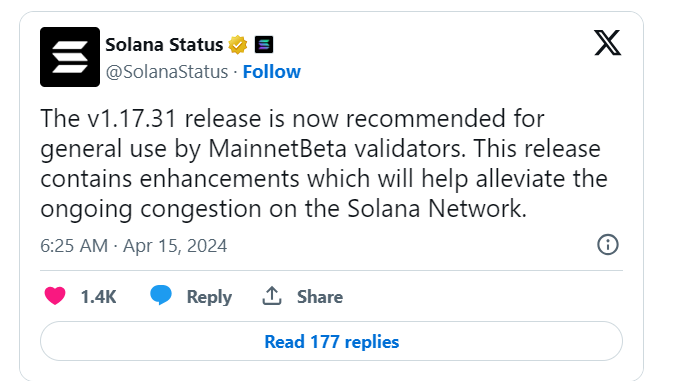Click the share upload arrow icon
Image resolution: width=673 pixels, height=392 pixels.
[272, 296]
